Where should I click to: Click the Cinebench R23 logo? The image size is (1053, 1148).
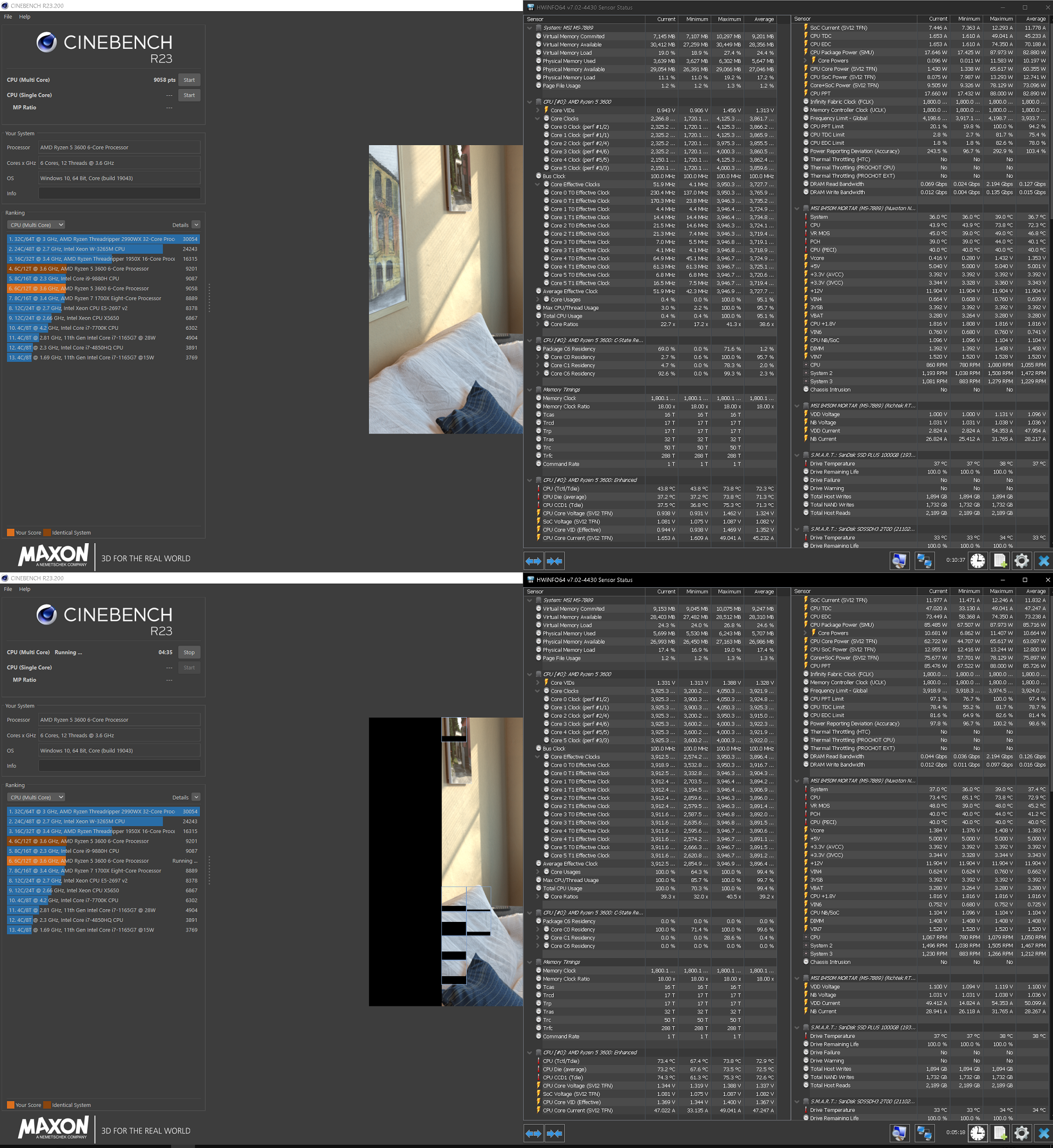(x=46, y=43)
